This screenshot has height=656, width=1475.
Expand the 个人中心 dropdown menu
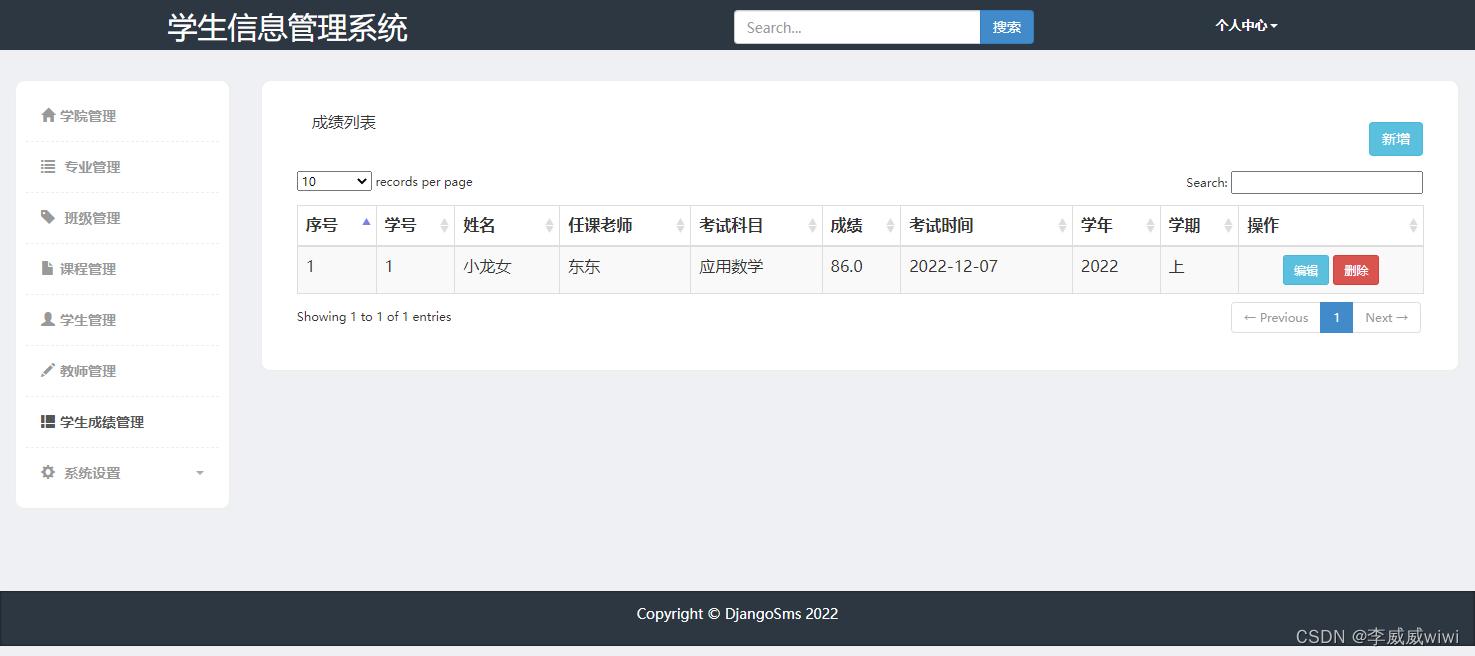pyautogui.click(x=1246, y=25)
